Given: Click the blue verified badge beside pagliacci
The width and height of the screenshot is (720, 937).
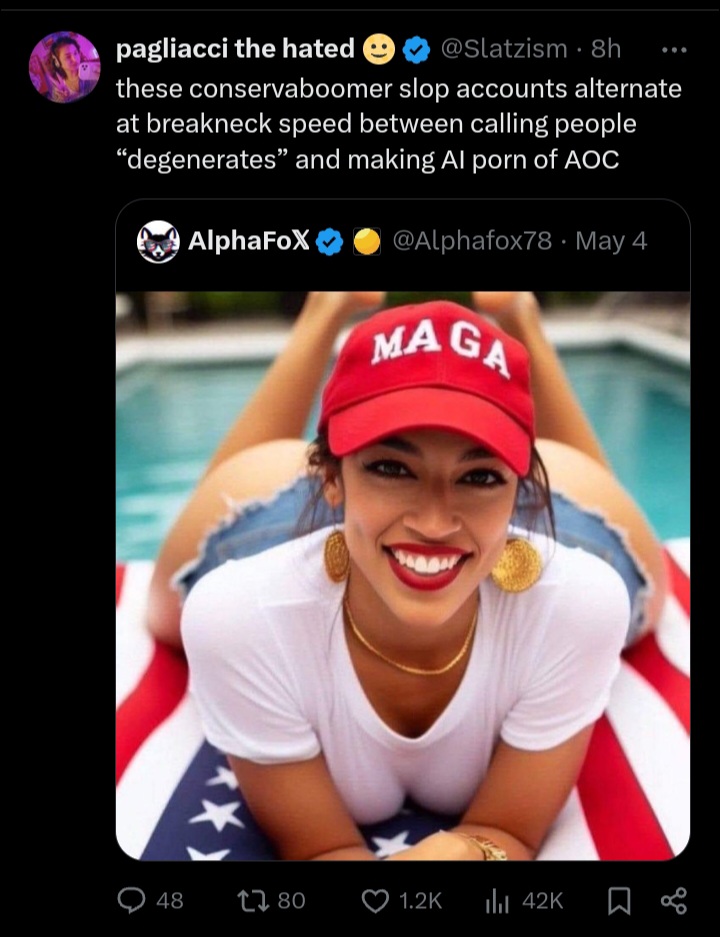Looking at the screenshot, I should [416, 50].
